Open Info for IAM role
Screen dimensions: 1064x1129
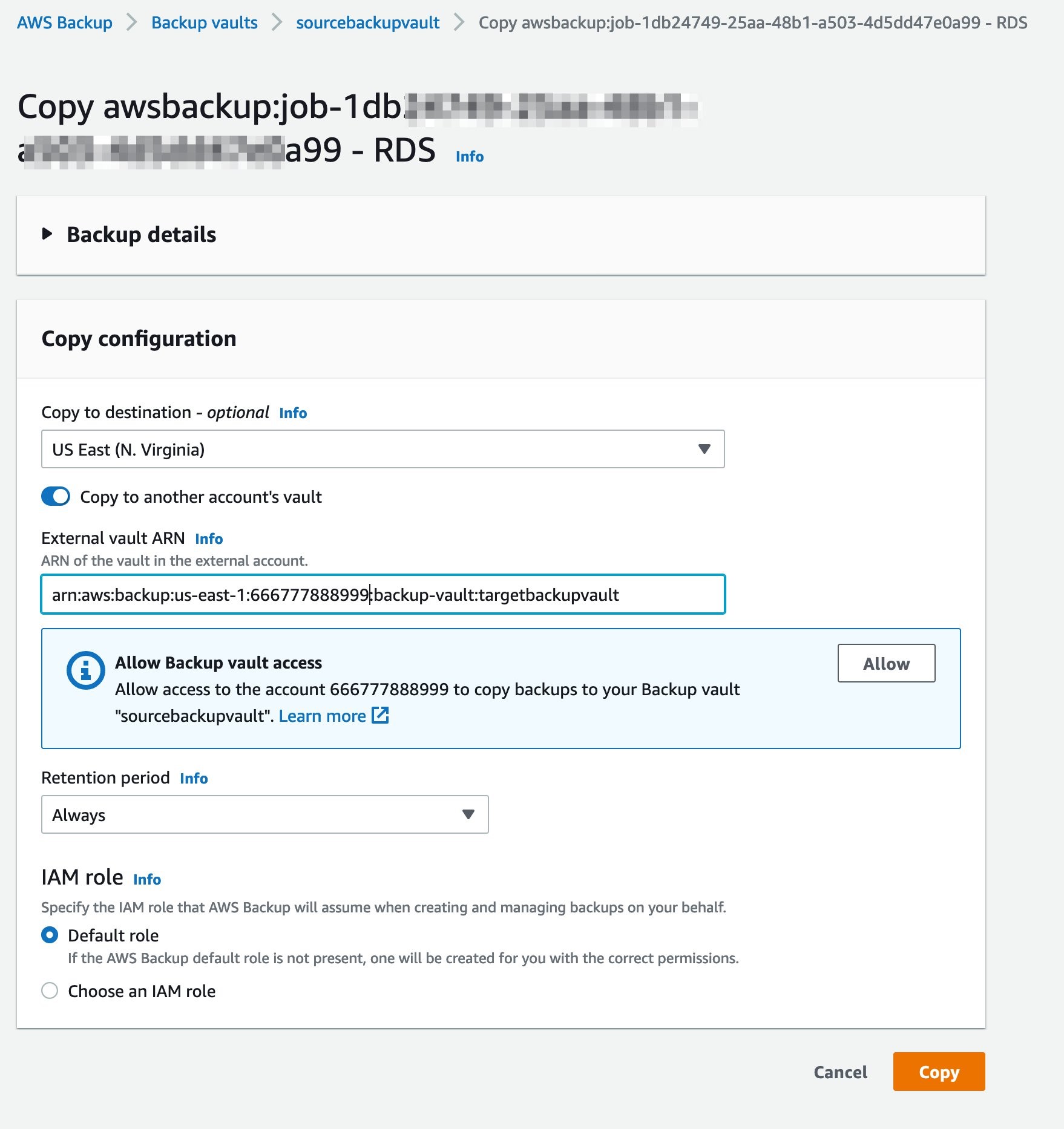point(147,880)
